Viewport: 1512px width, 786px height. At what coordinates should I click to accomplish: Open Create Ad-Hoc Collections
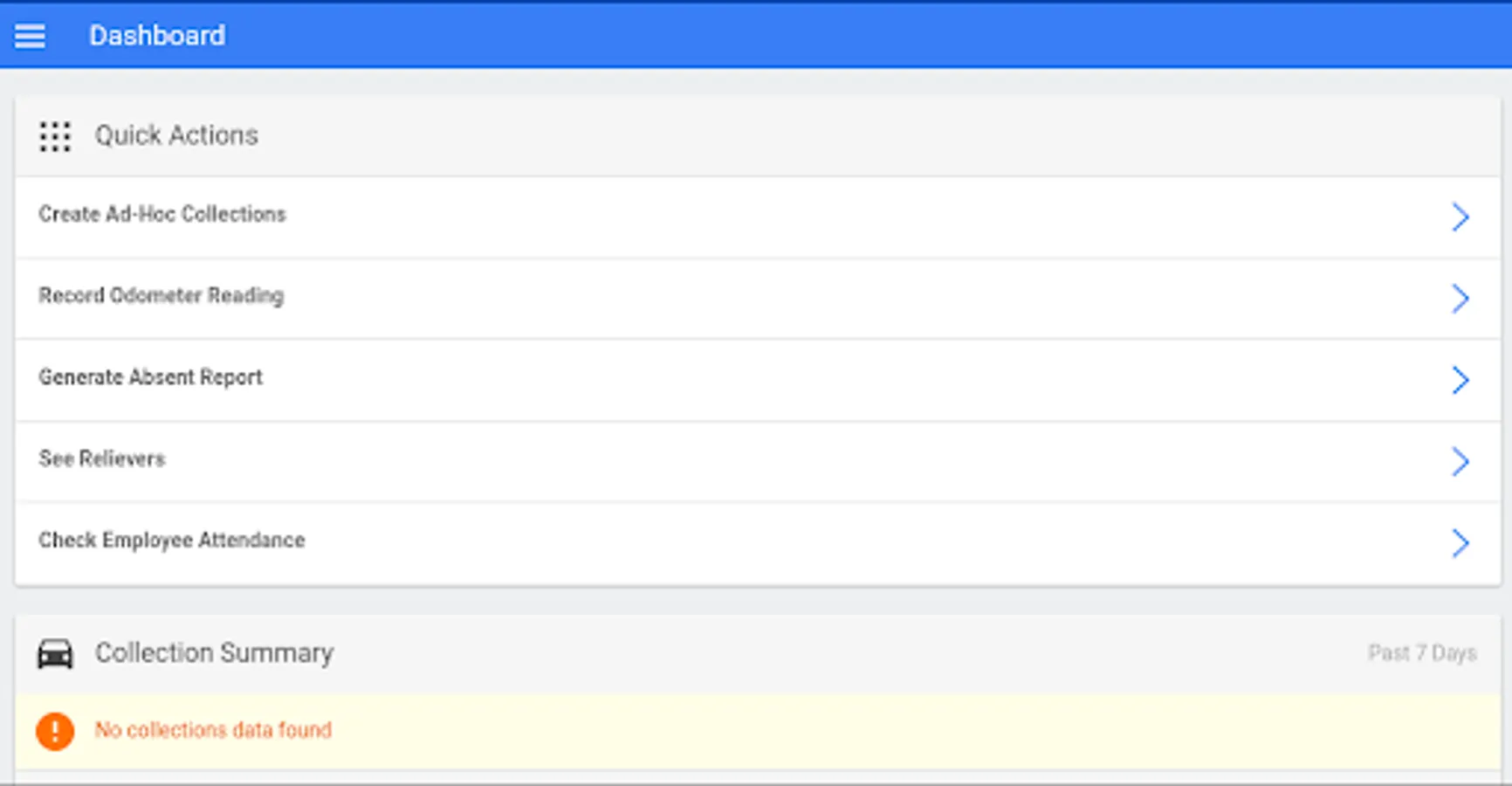pos(162,215)
